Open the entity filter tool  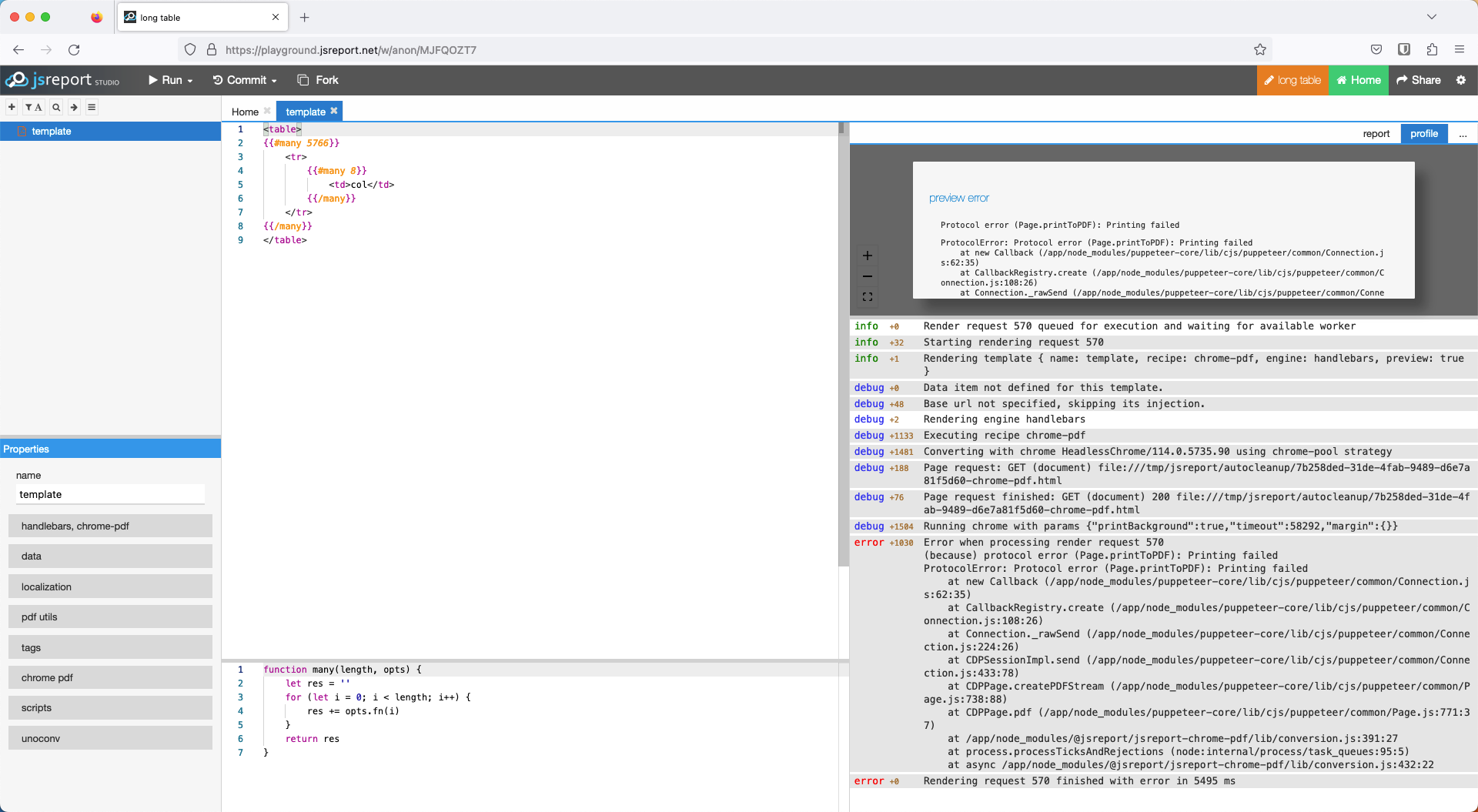tap(33, 107)
